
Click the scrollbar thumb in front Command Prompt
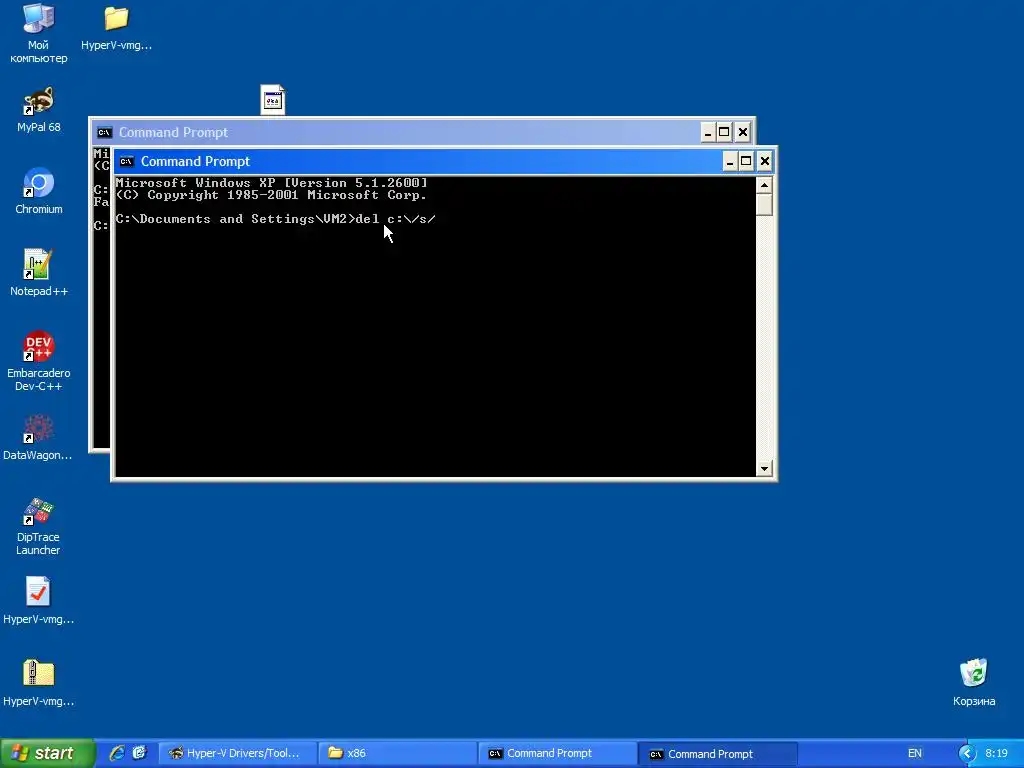click(764, 204)
